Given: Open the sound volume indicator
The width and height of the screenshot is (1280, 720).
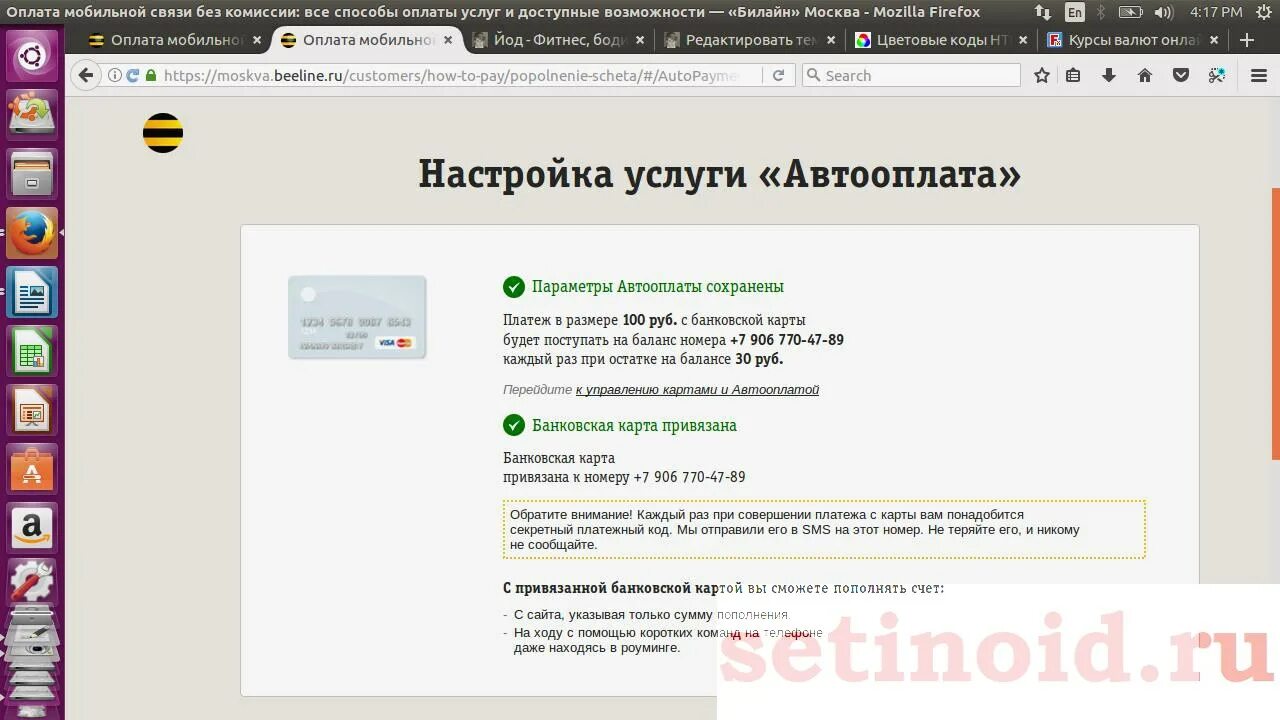Looking at the screenshot, I should pyautogui.click(x=1164, y=12).
